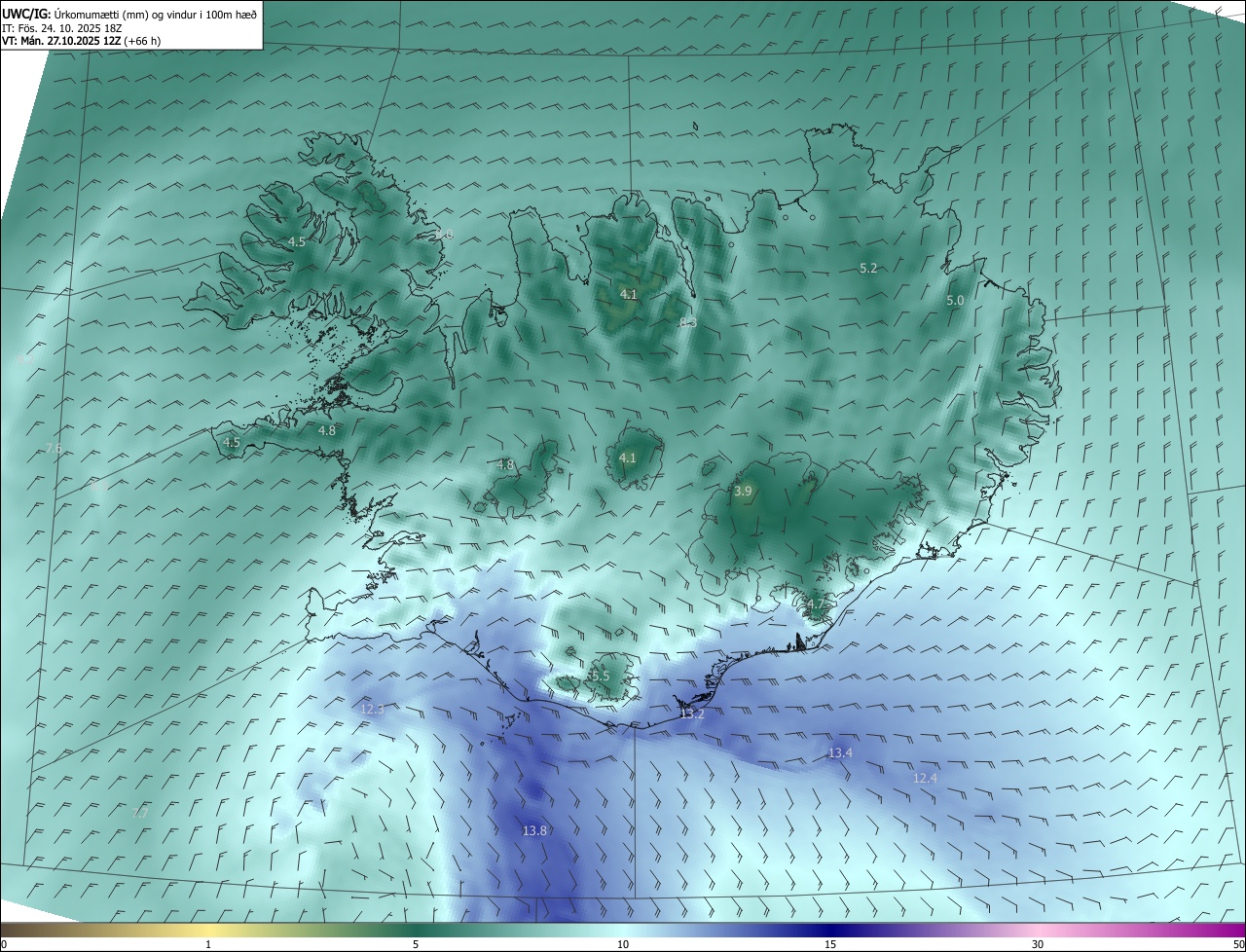Image resolution: width=1246 pixels, height=952 pixels.
Task: Click the 30 tick on the color scale
Action: [1038, 944]
